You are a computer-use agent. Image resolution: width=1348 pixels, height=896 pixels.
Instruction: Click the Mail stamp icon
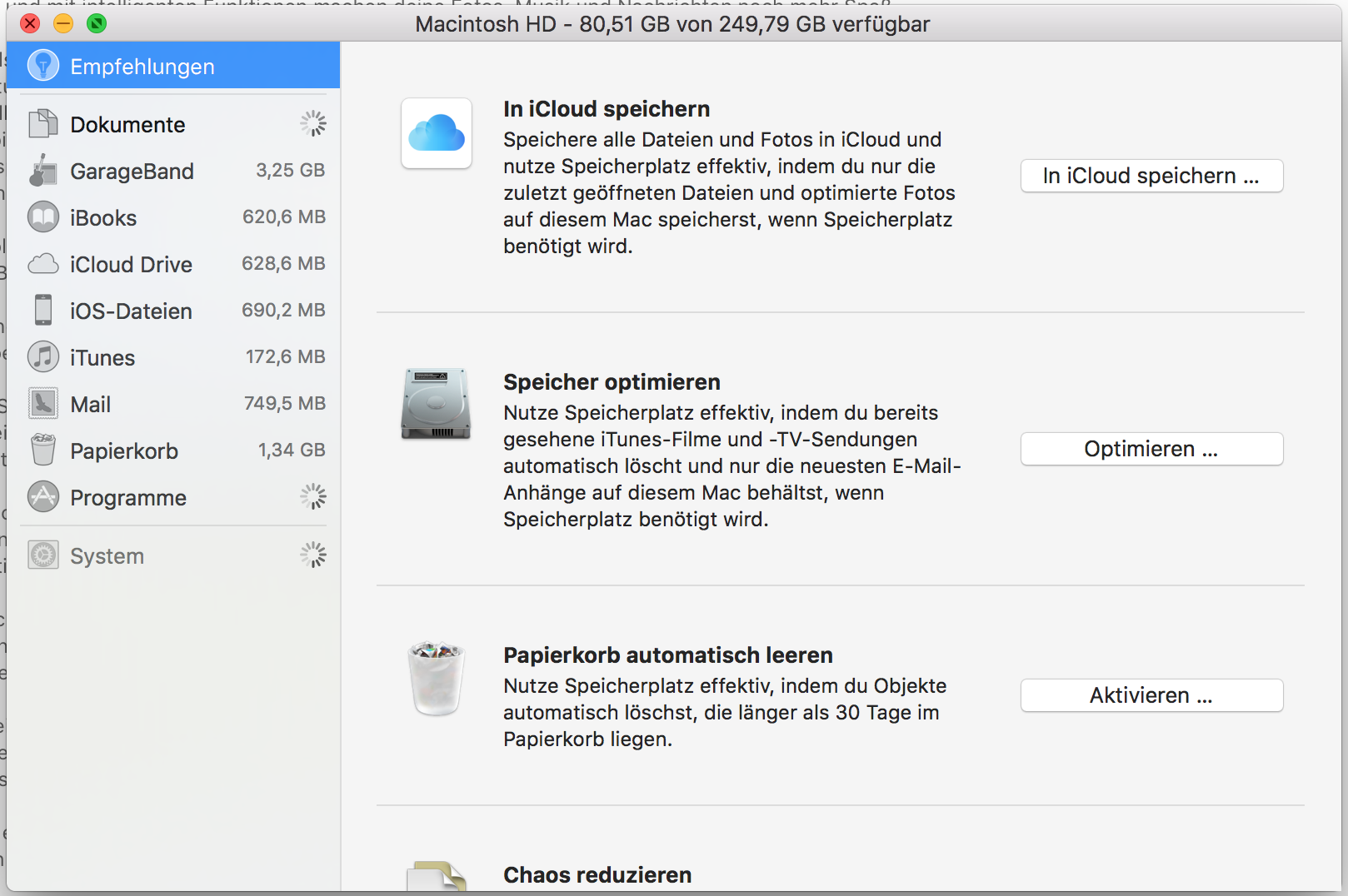click(x=42, y=404)
